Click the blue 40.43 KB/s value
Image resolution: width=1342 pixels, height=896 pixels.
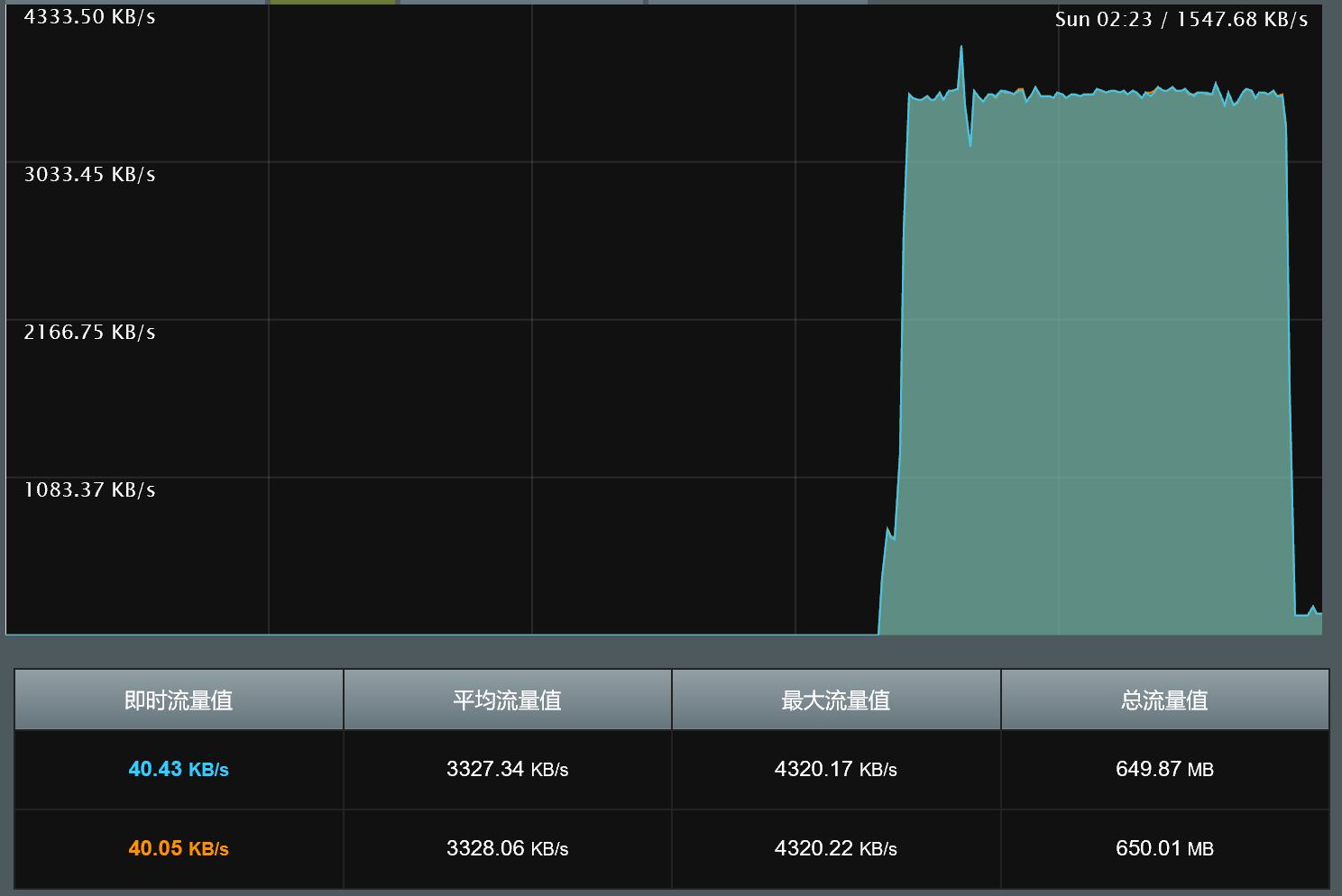(x=179, y=769)
